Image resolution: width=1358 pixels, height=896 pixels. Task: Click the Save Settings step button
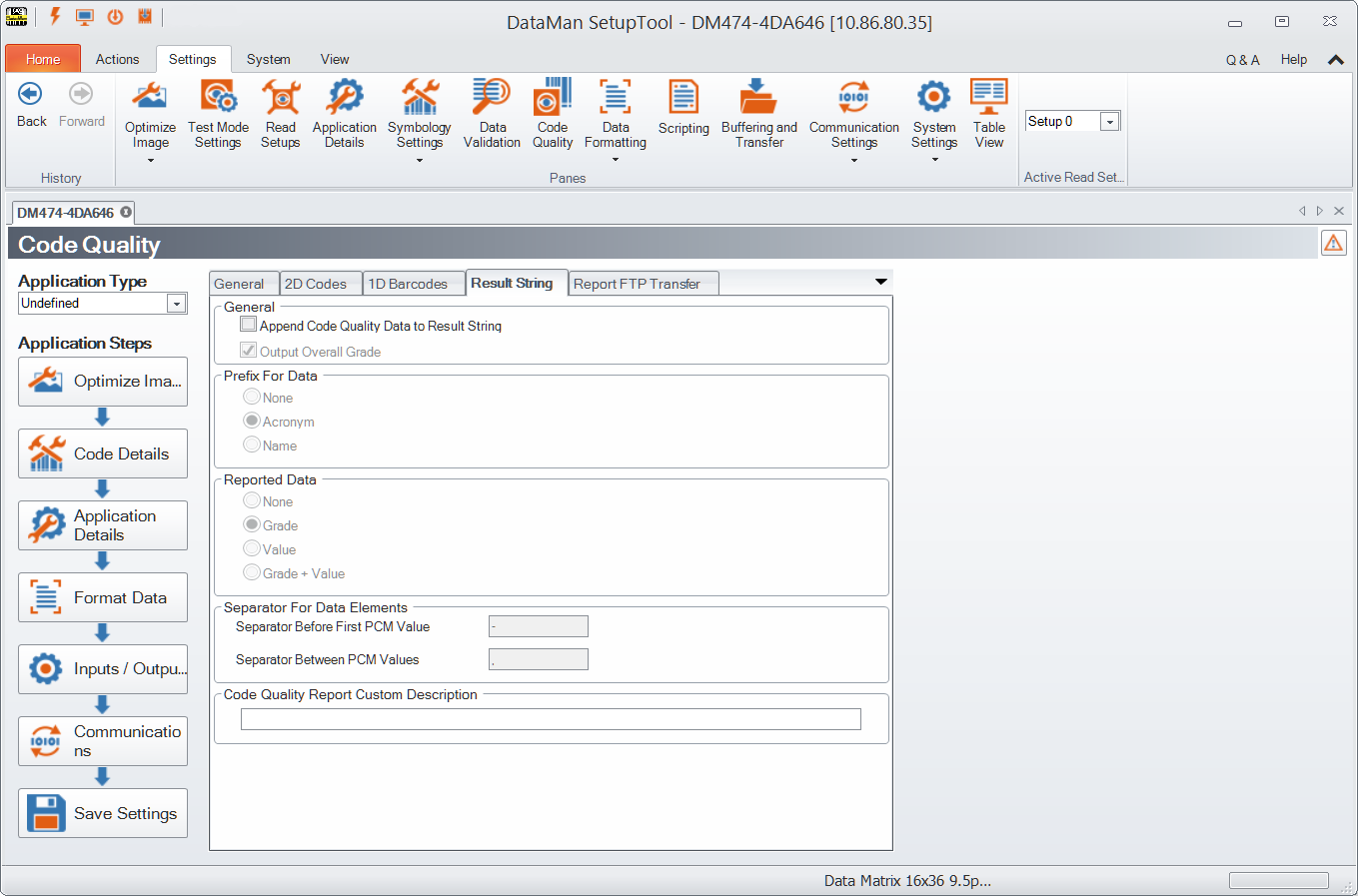(103, 813)
